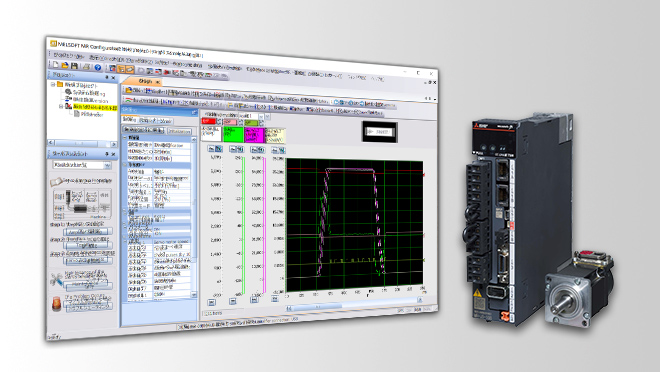660x372 pixels.
Task: Click the open book icon in the Servo Assistant
Action: (56, 182)
